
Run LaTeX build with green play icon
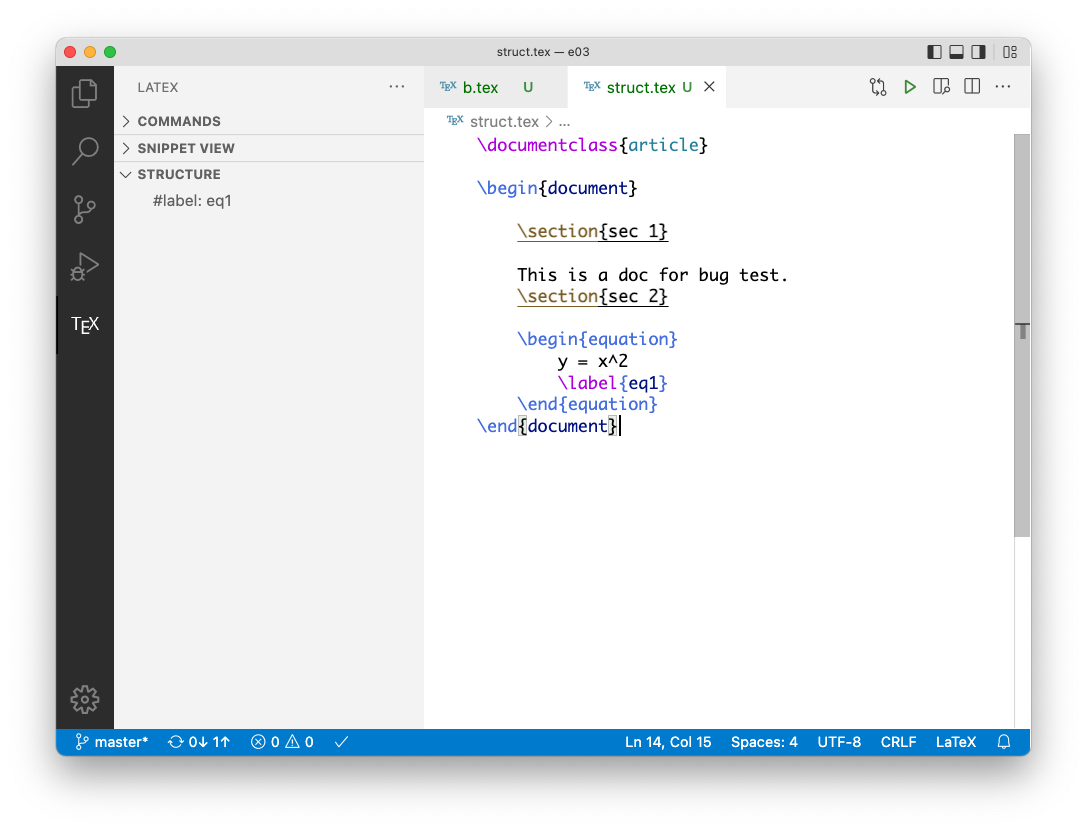pyautogui.click(x=910, y=87)
